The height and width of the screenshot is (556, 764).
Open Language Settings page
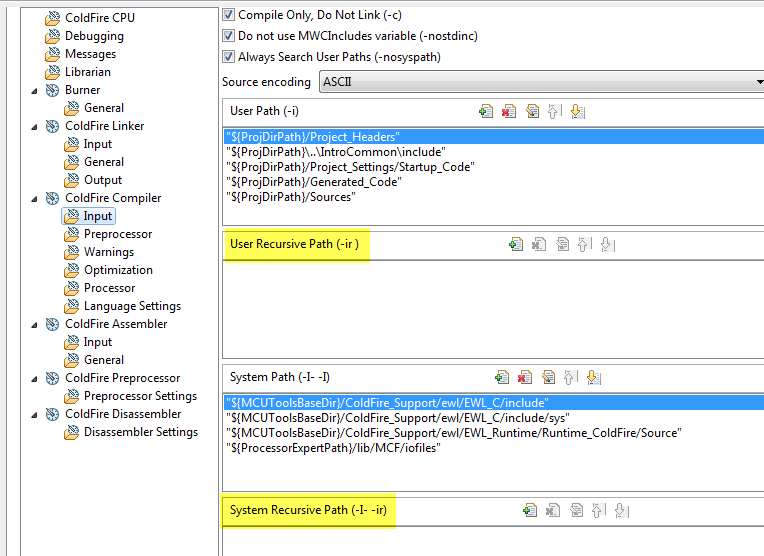click(133, 307)
